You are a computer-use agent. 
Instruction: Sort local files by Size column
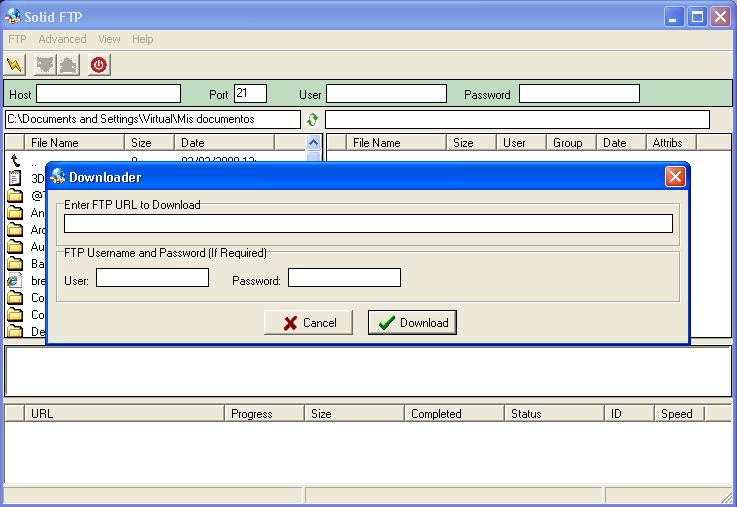pos(149,142)
